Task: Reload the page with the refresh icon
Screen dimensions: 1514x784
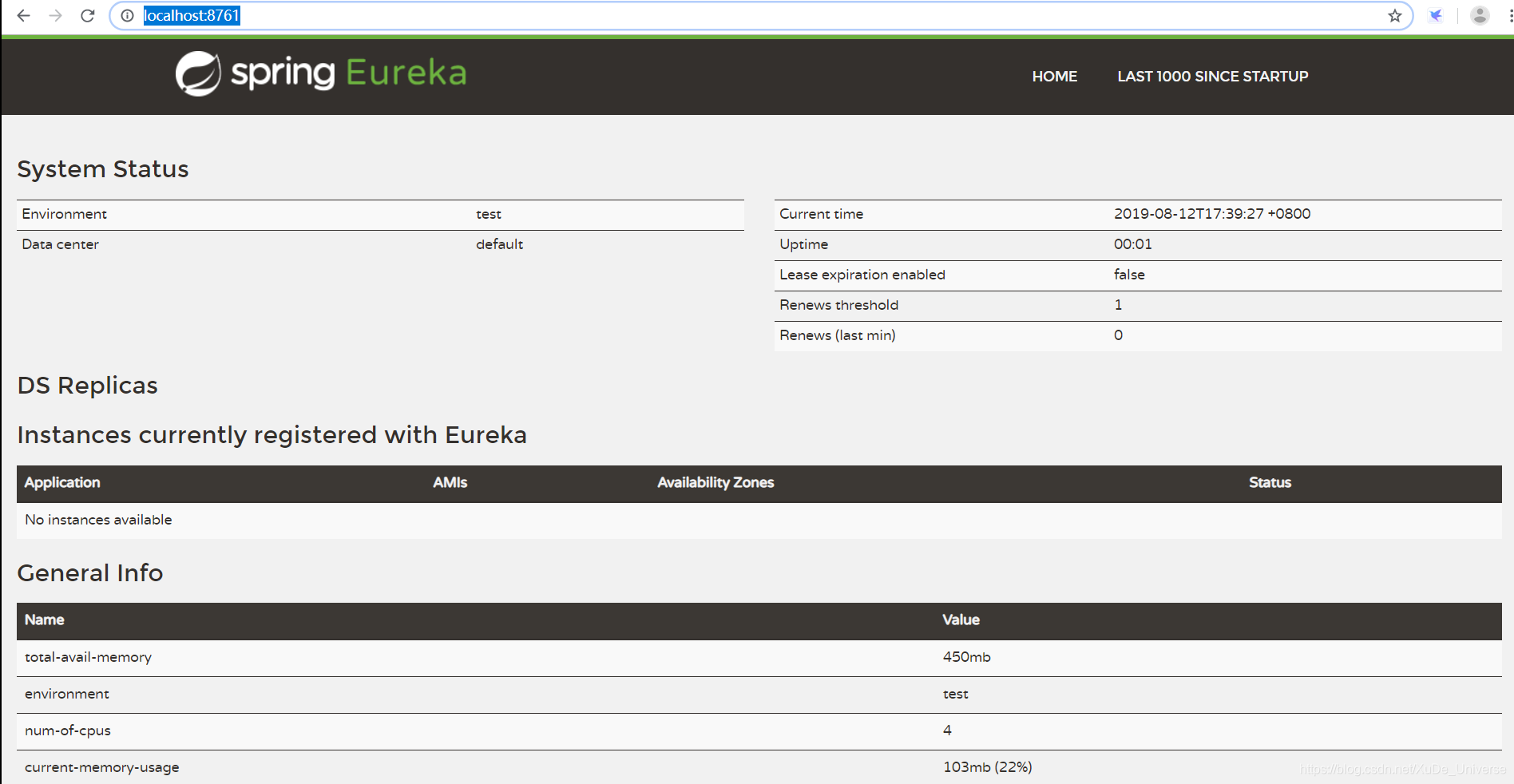Action: [88, 15]
